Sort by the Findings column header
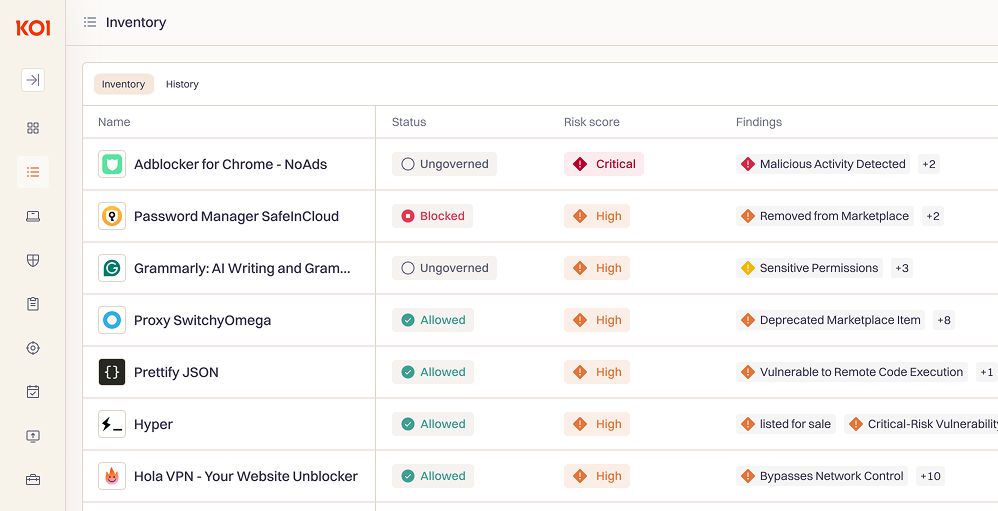The width and height of the screenshot is (998, 511). [759, 122]
